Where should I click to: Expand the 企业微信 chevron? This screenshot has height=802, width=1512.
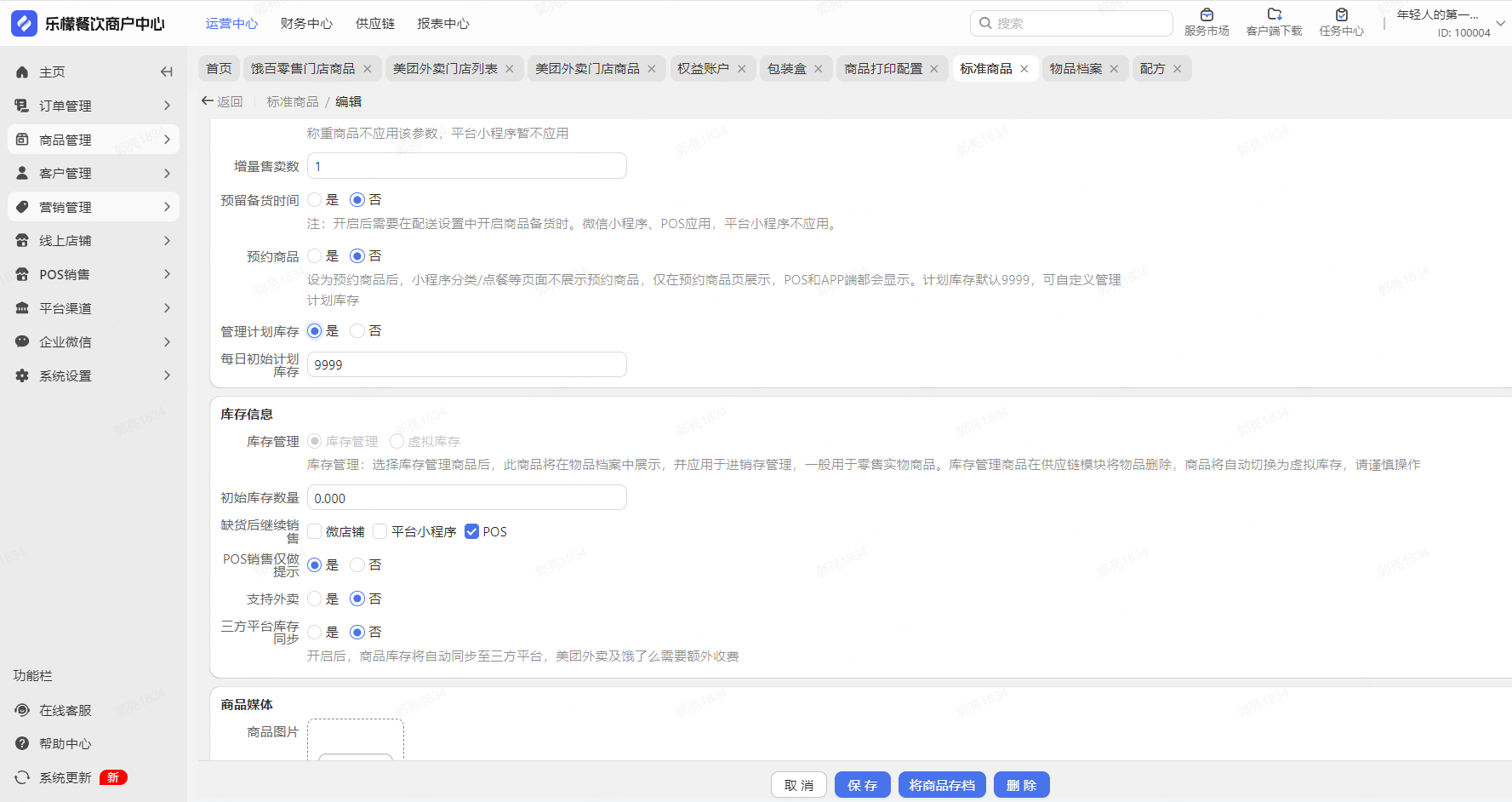167,341
